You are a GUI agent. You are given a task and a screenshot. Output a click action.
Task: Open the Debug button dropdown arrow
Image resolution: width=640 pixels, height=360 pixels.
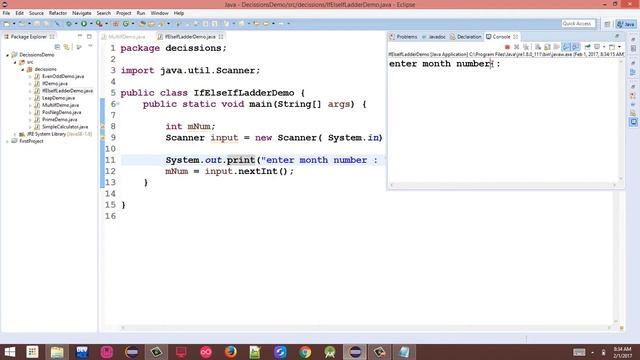[x=76, y=24]
